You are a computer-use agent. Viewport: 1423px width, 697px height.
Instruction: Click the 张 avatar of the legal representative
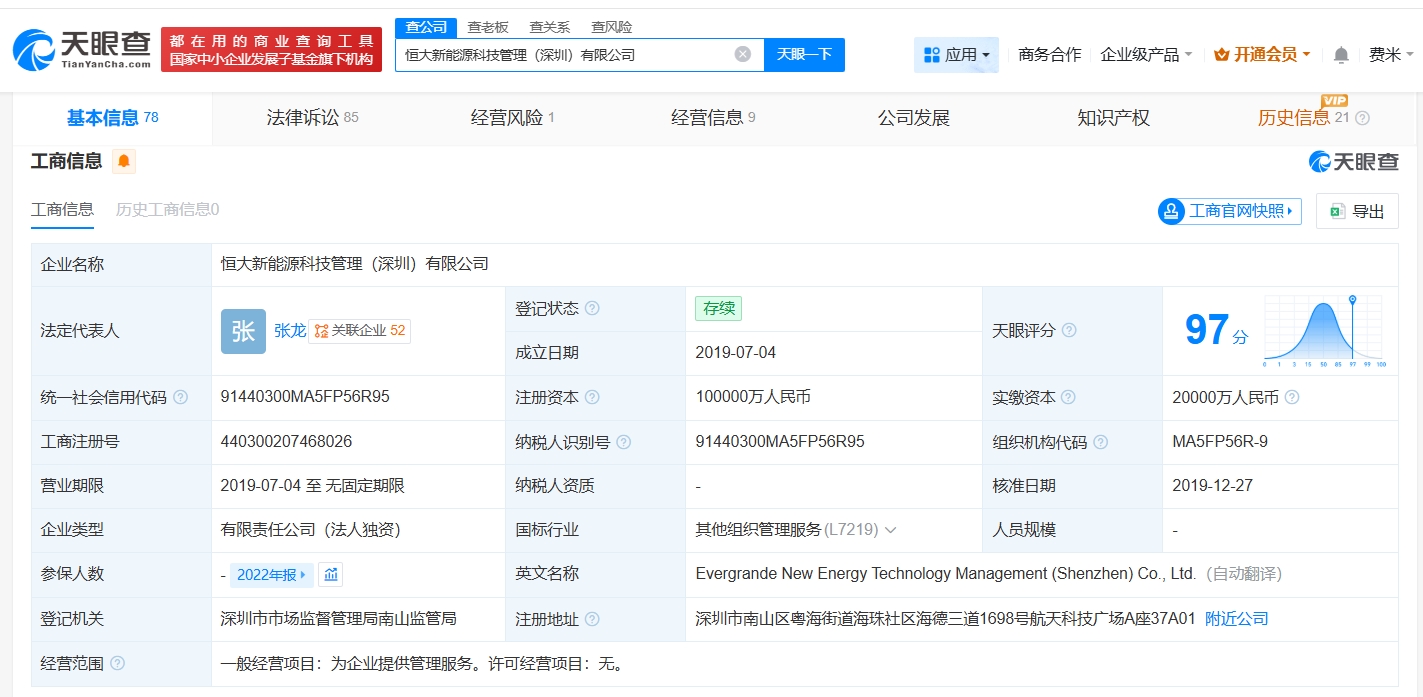(x=243, y=331)
